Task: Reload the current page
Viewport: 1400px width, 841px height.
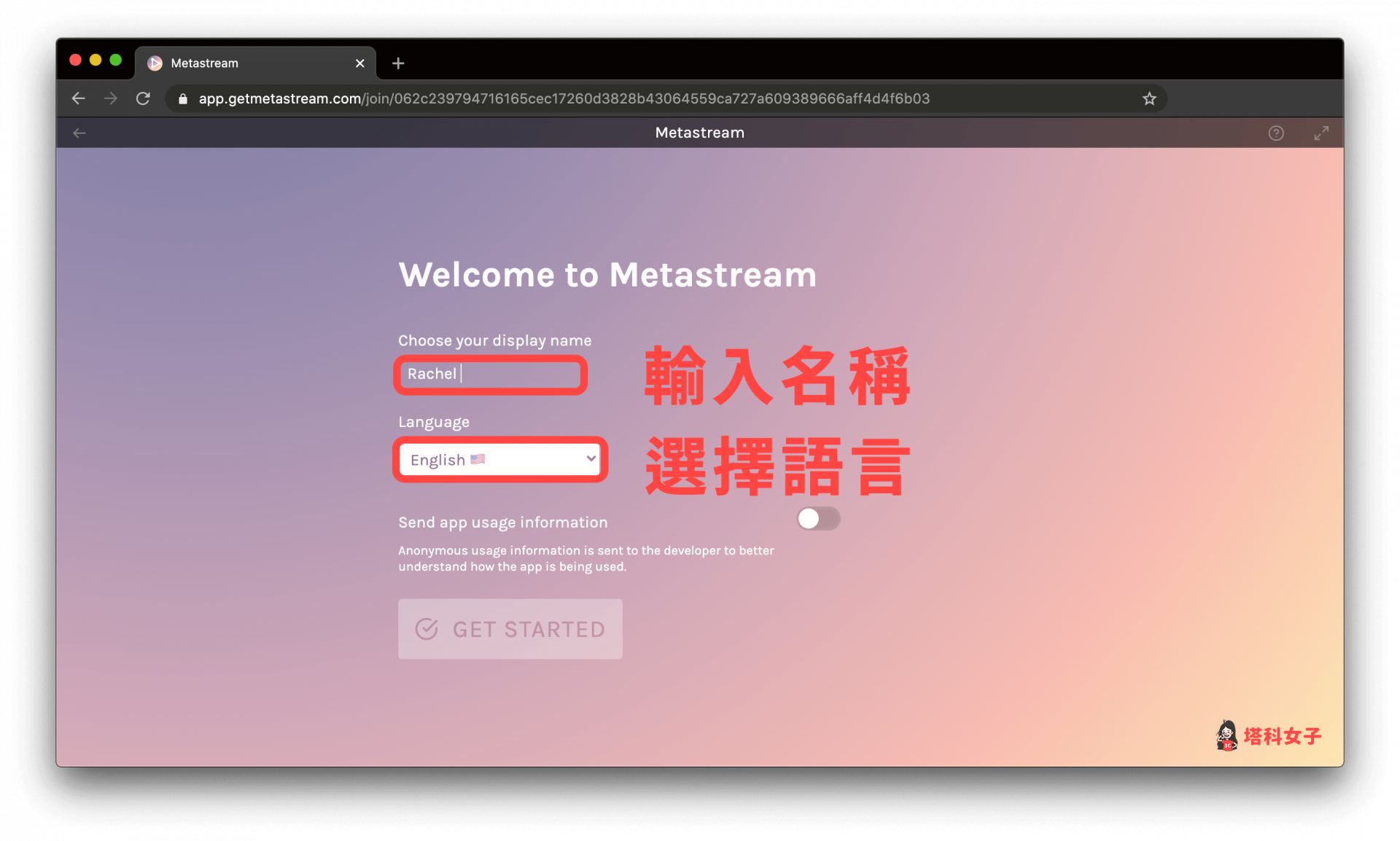Action: click(x=143, y=98)
